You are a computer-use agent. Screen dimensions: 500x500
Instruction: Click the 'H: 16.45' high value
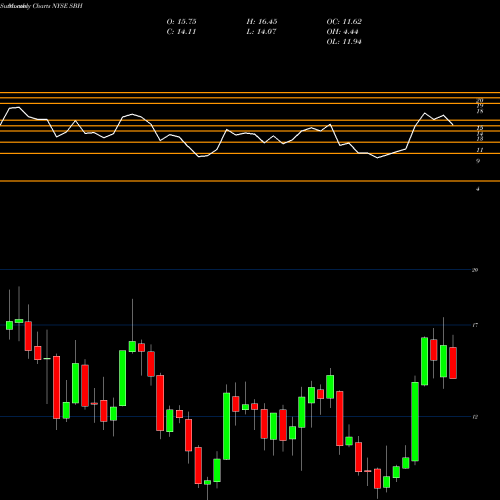point(262,22)
